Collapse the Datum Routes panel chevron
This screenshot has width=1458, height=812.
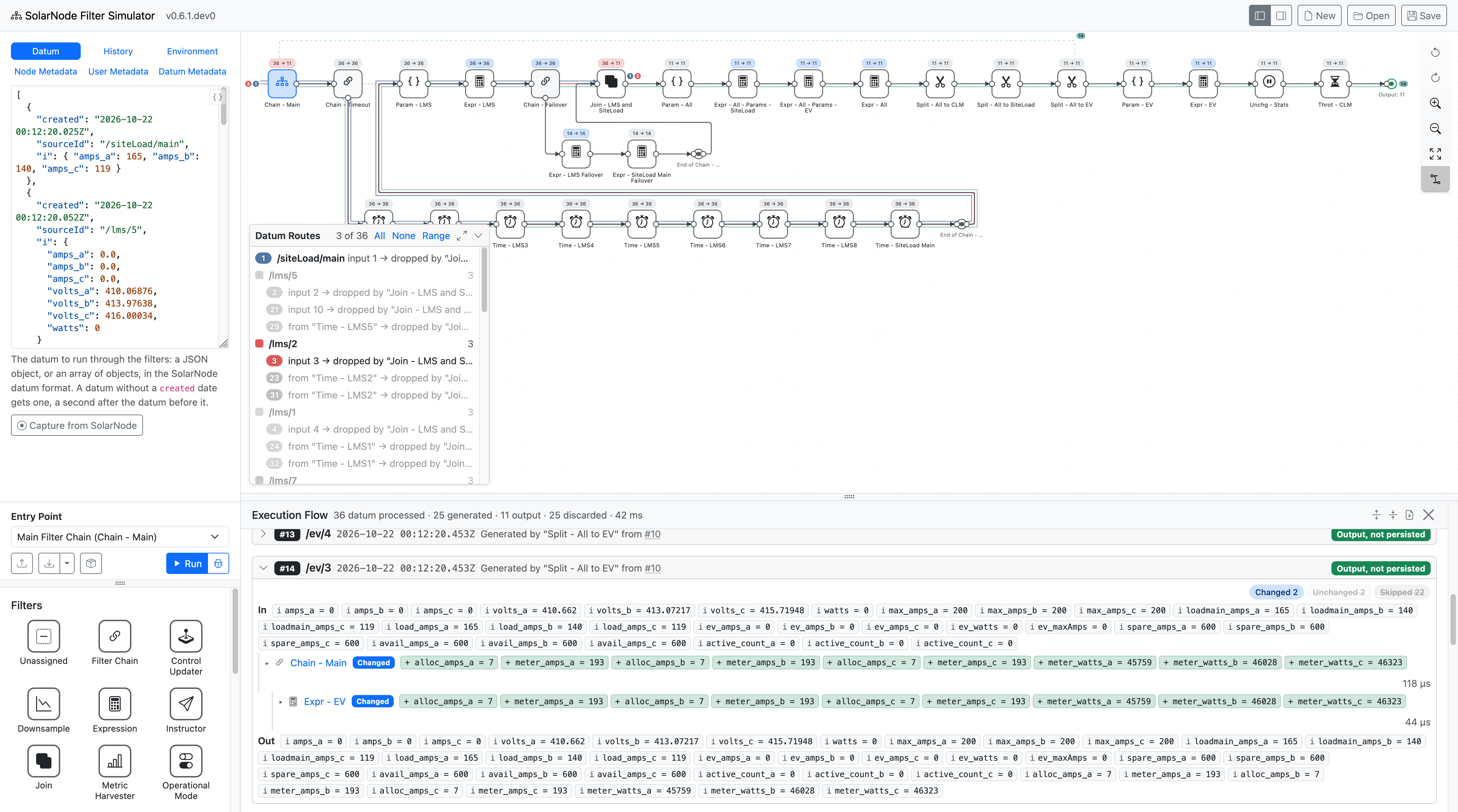click(478, 236)
